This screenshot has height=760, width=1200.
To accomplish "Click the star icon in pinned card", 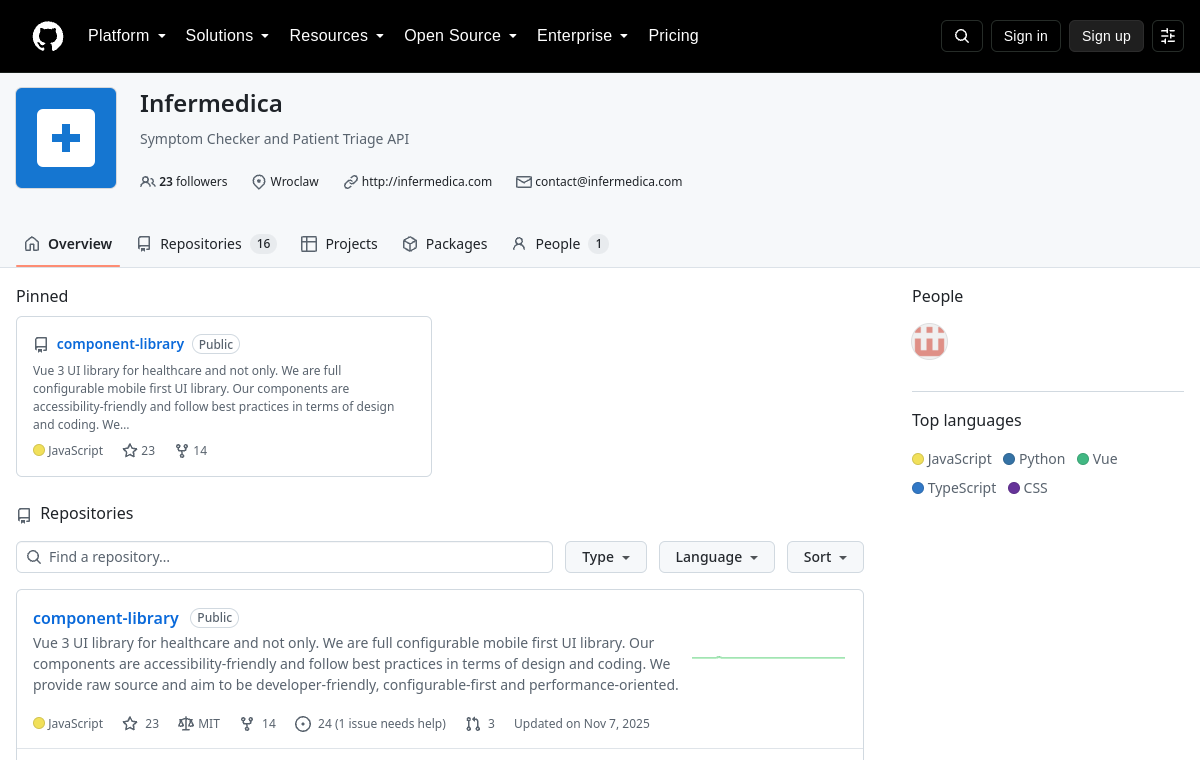I will (x=130, y=451).
